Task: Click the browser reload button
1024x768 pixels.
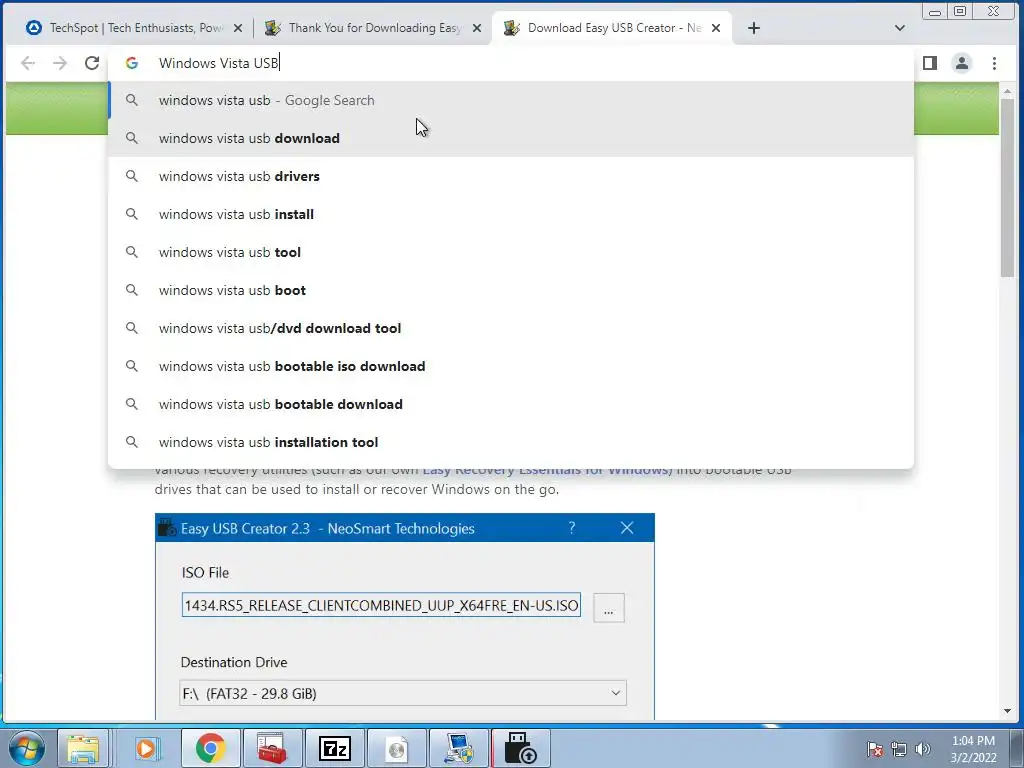Action: 92,63
